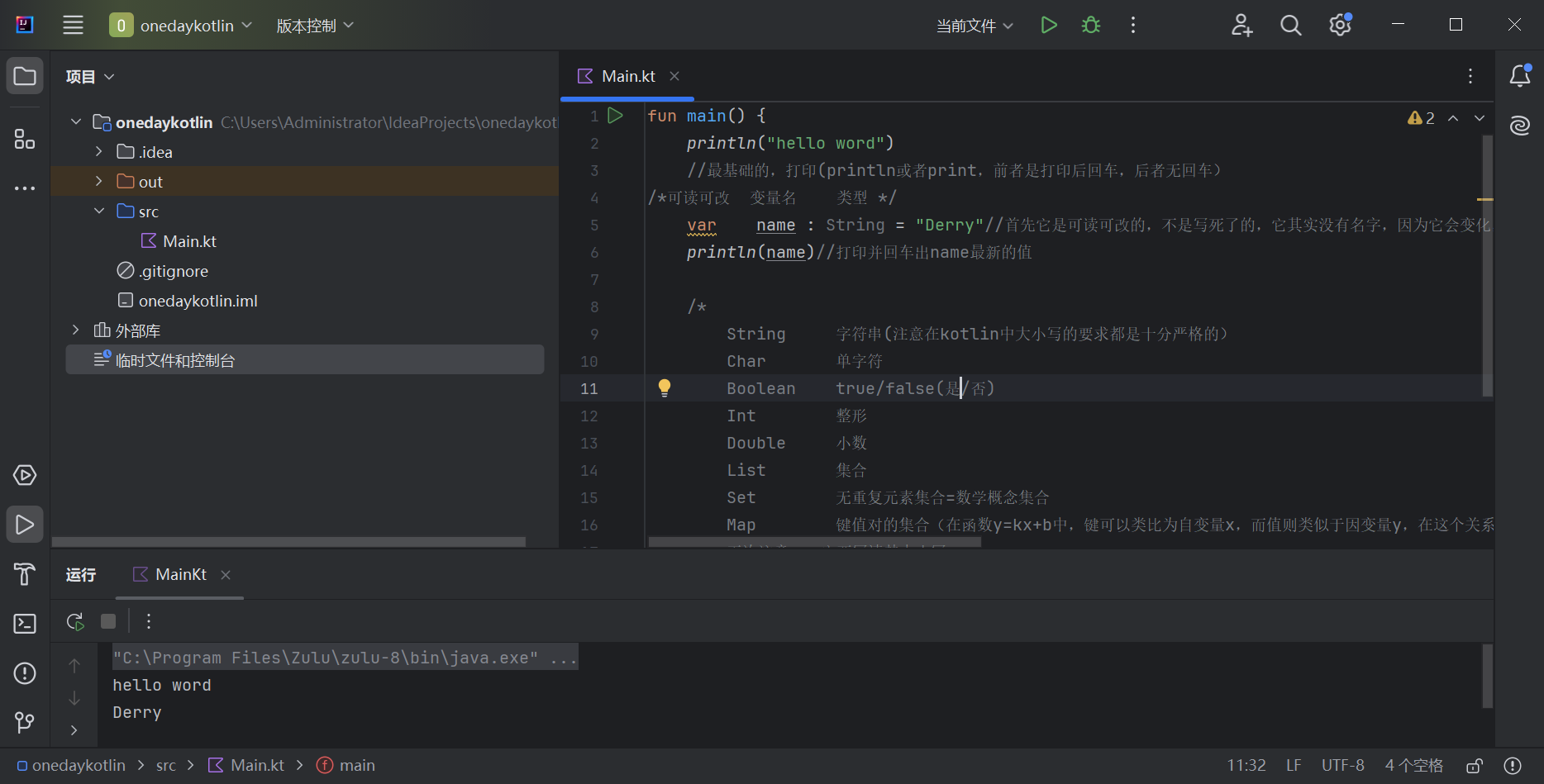Expand the .idea folder
The width and height of the screenshot is (1544, 784).
point(99,152)
